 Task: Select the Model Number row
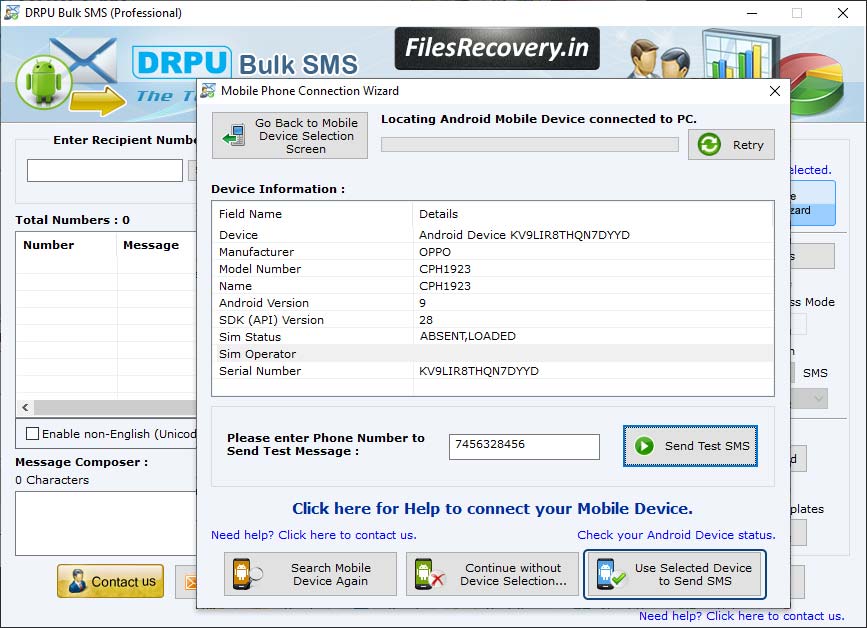[x=493, y=269]
